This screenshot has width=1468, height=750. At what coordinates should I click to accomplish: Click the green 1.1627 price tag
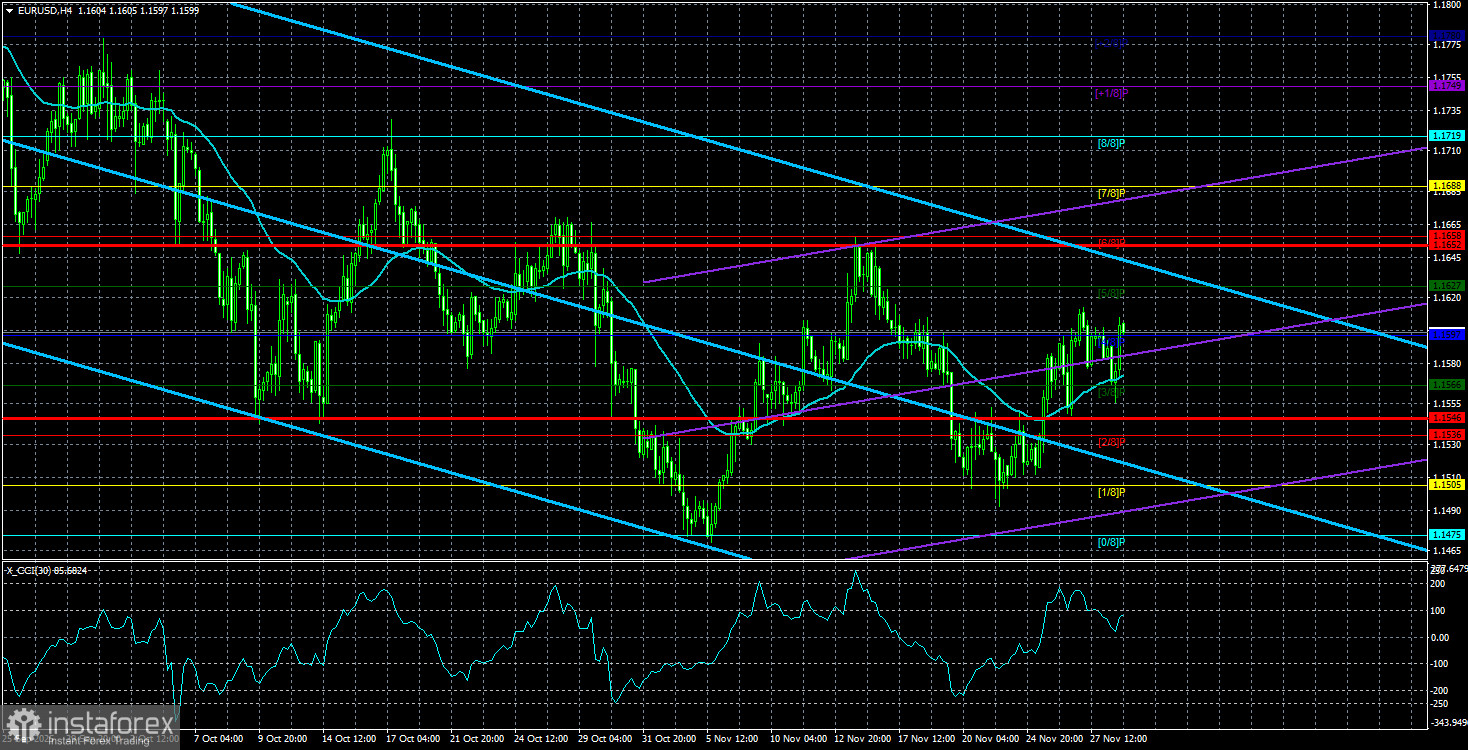[1447, 284]
